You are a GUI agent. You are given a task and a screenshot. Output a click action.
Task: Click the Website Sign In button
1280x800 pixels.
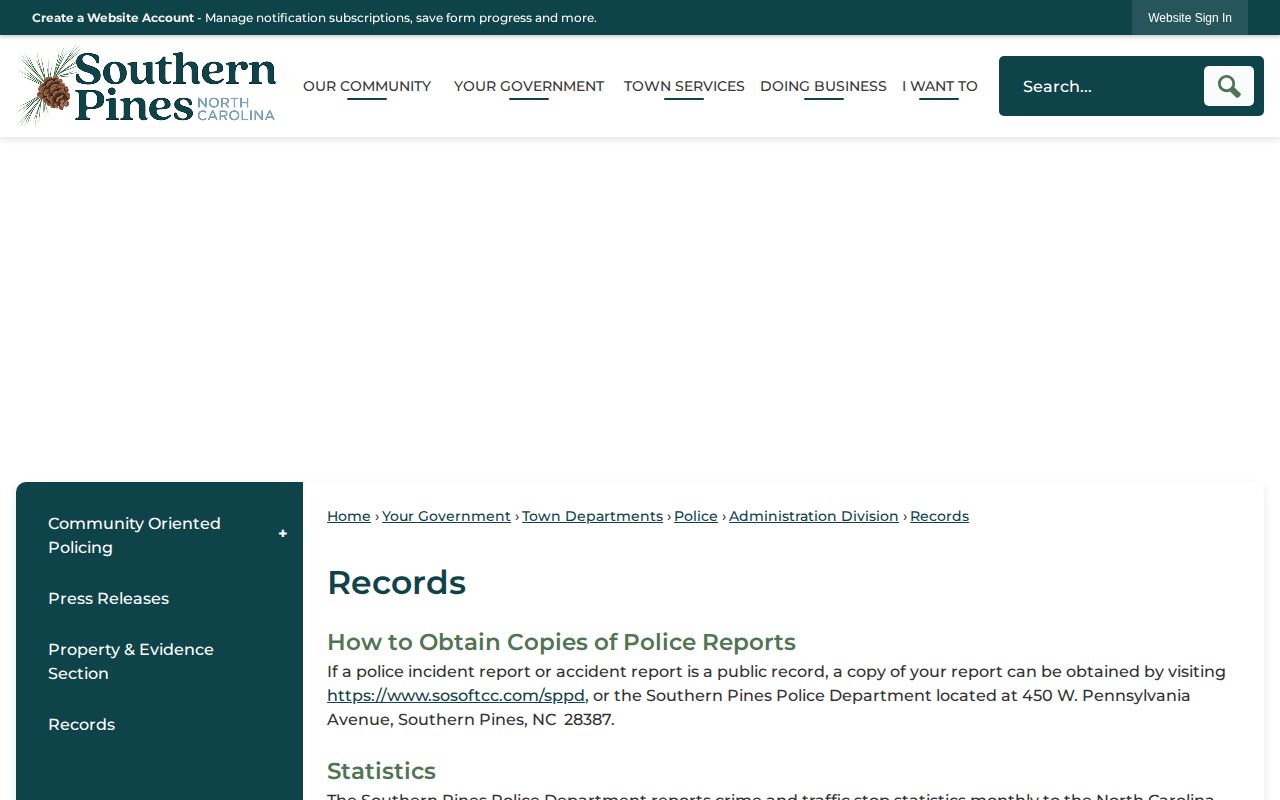pos(1190,18)
